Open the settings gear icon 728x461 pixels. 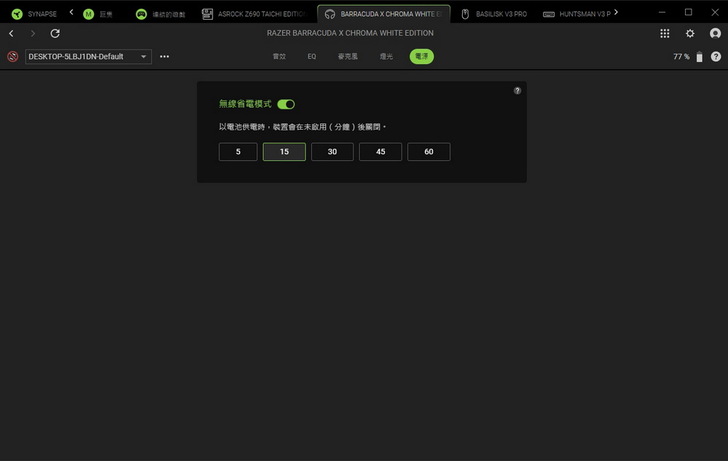click(x=690, y=33)
